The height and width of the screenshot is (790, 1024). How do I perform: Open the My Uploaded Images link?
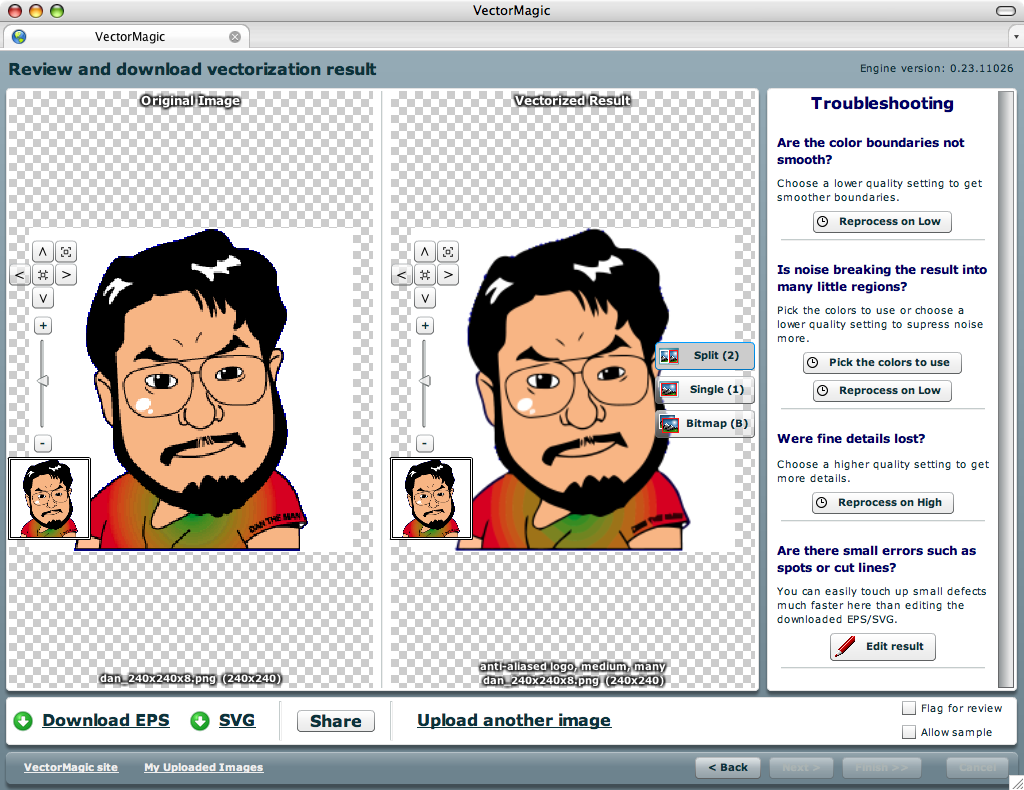tap(203, 767)
